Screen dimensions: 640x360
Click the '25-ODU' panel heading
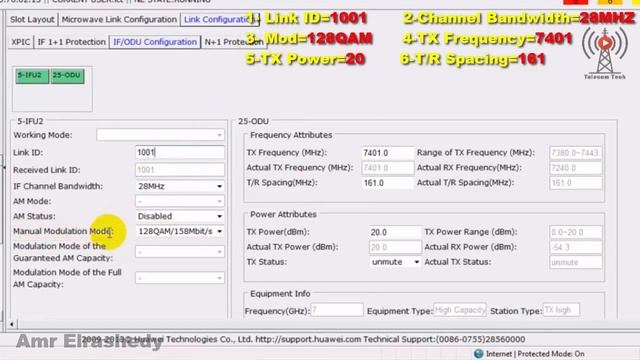253,121
